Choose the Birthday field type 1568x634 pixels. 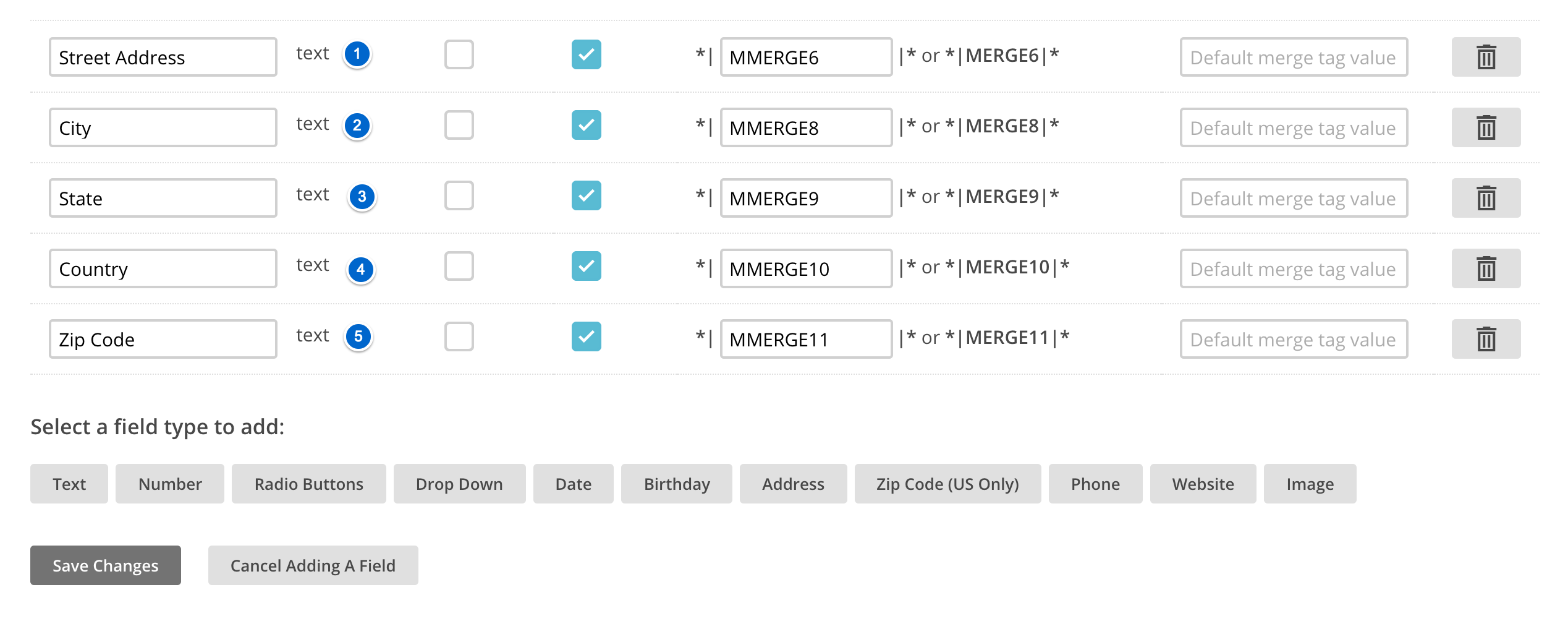coord(677,484)
